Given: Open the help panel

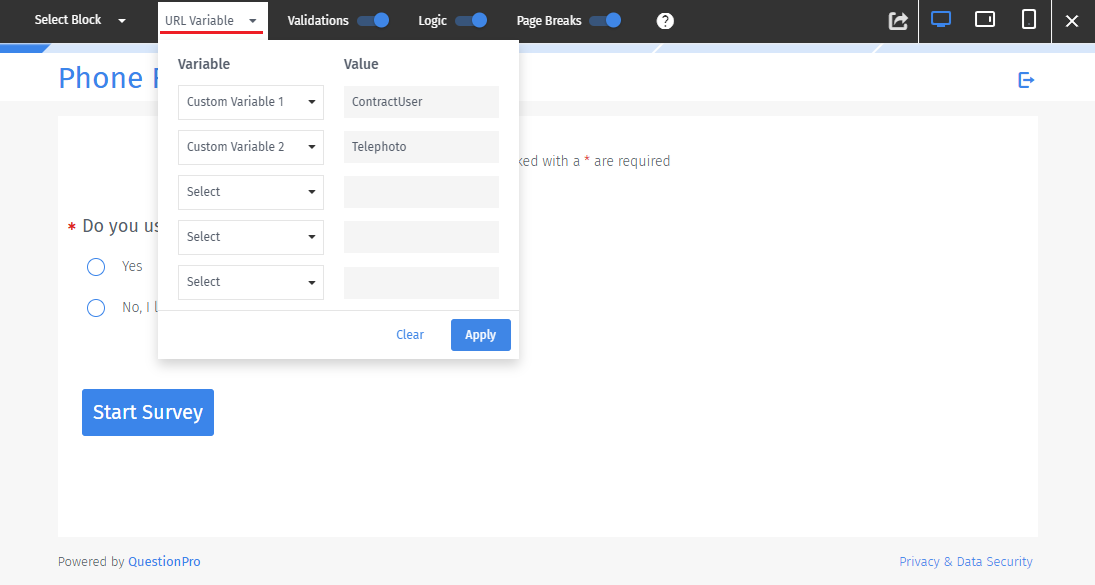Looking at the screenshot, I should coord(665,20).
